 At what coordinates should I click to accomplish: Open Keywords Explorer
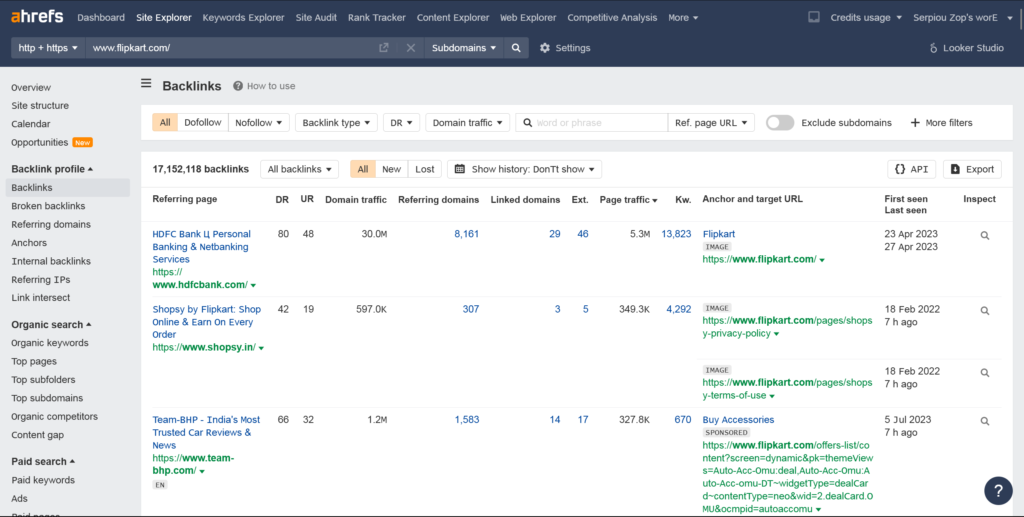tap(244, 18)
